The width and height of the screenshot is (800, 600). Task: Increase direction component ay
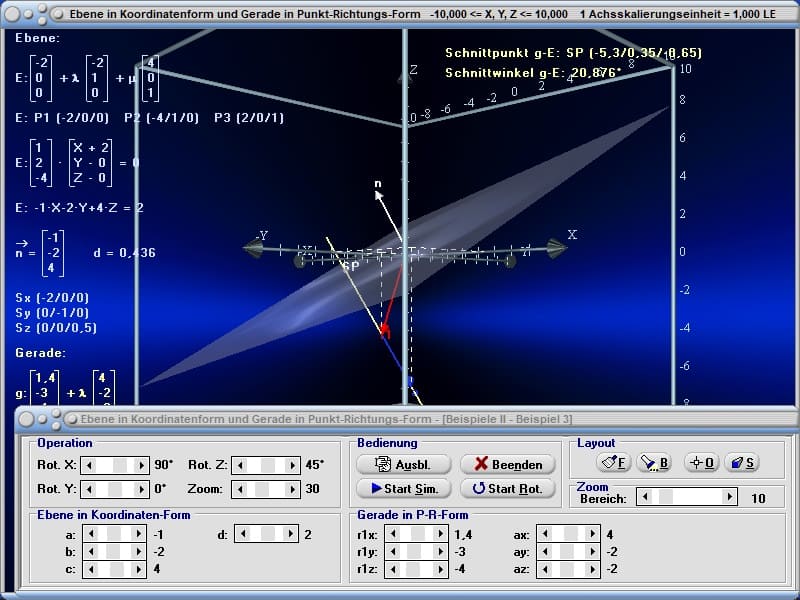(592, 551)
